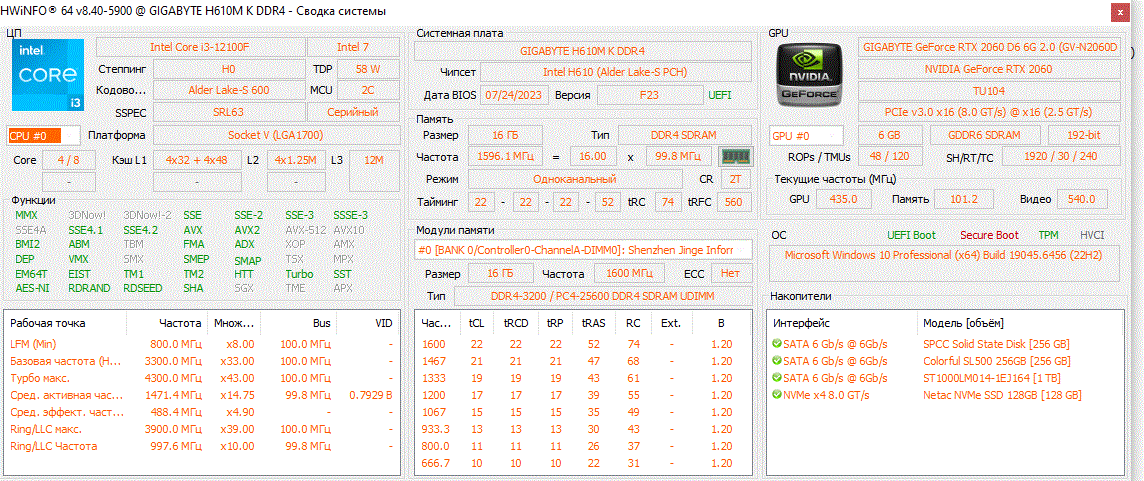
Task: Click the GDDR6 SDRAM field
Action: pos(986,136)
